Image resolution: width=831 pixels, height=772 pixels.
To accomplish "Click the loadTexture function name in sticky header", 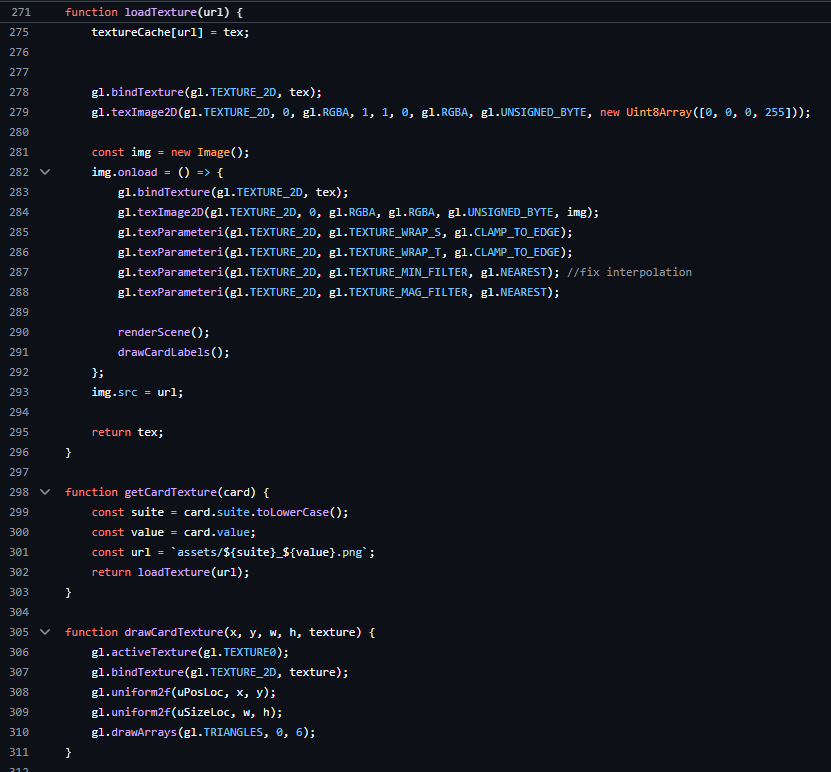I will click(x=161, y=12).
